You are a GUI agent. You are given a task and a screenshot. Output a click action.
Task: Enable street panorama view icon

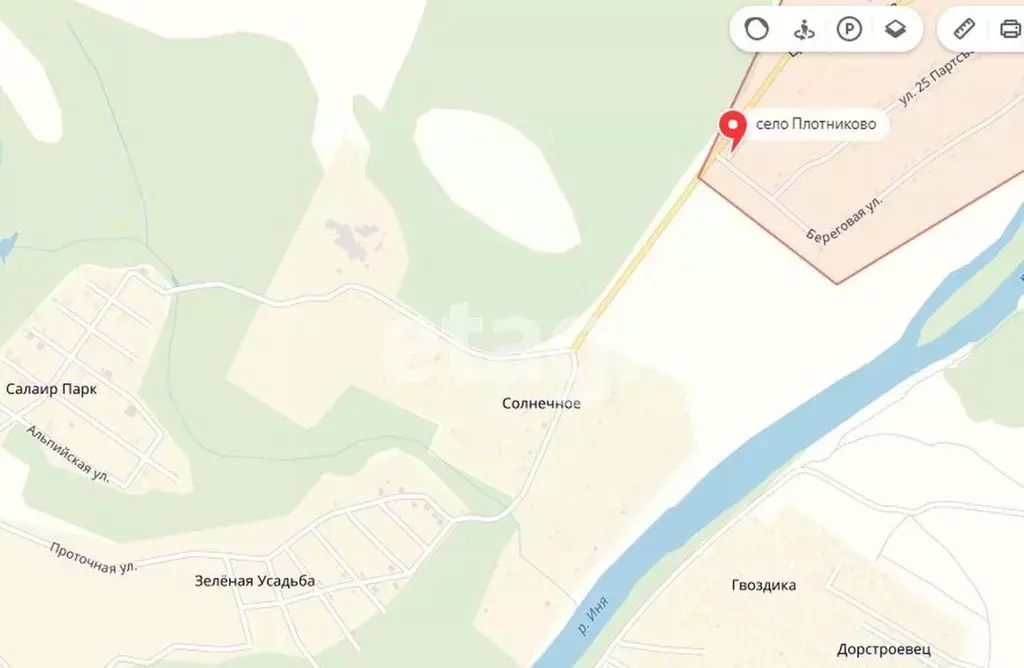pyautogui.click(x=803, y=29)
